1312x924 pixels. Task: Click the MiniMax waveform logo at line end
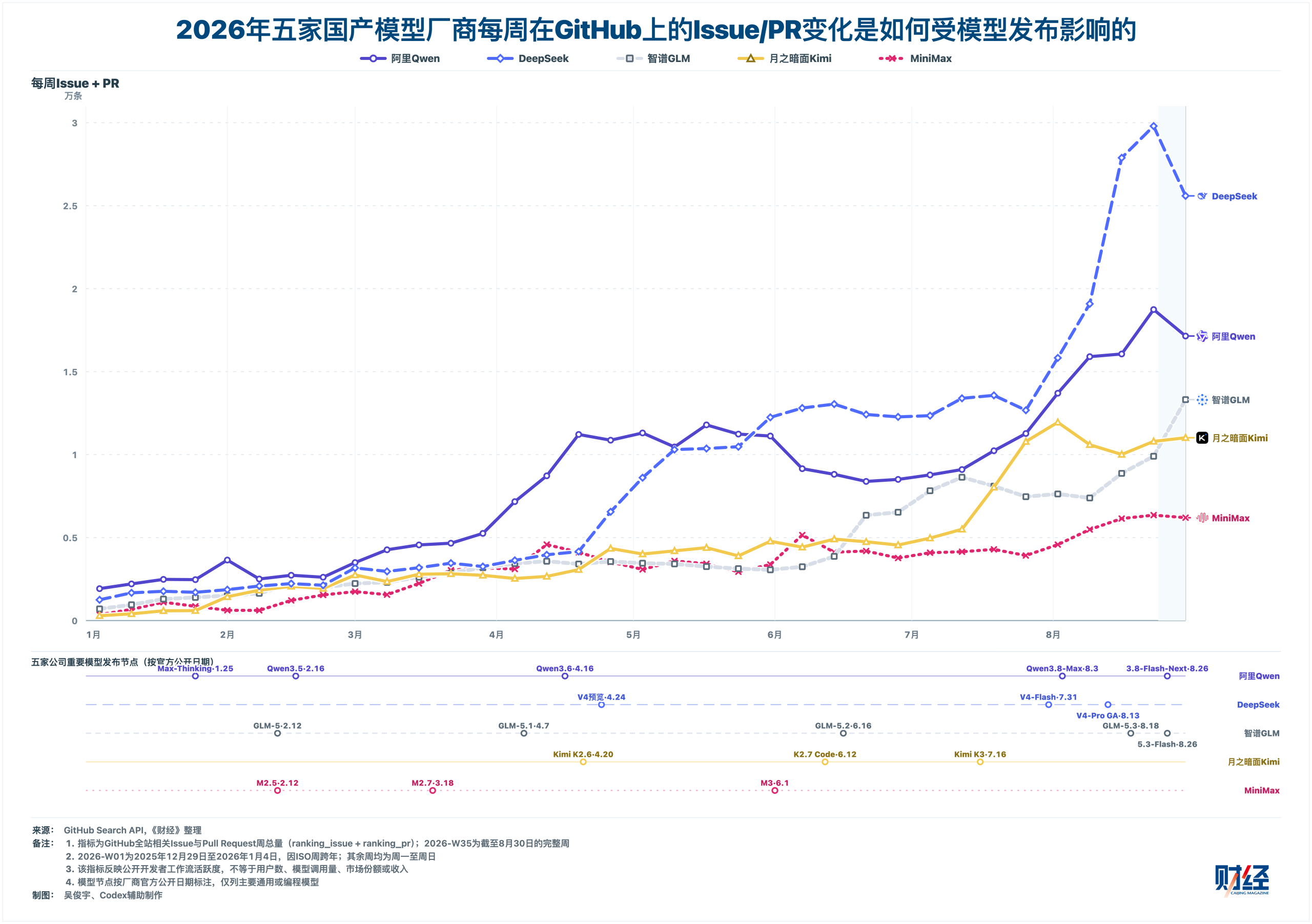pos(1202,518)
